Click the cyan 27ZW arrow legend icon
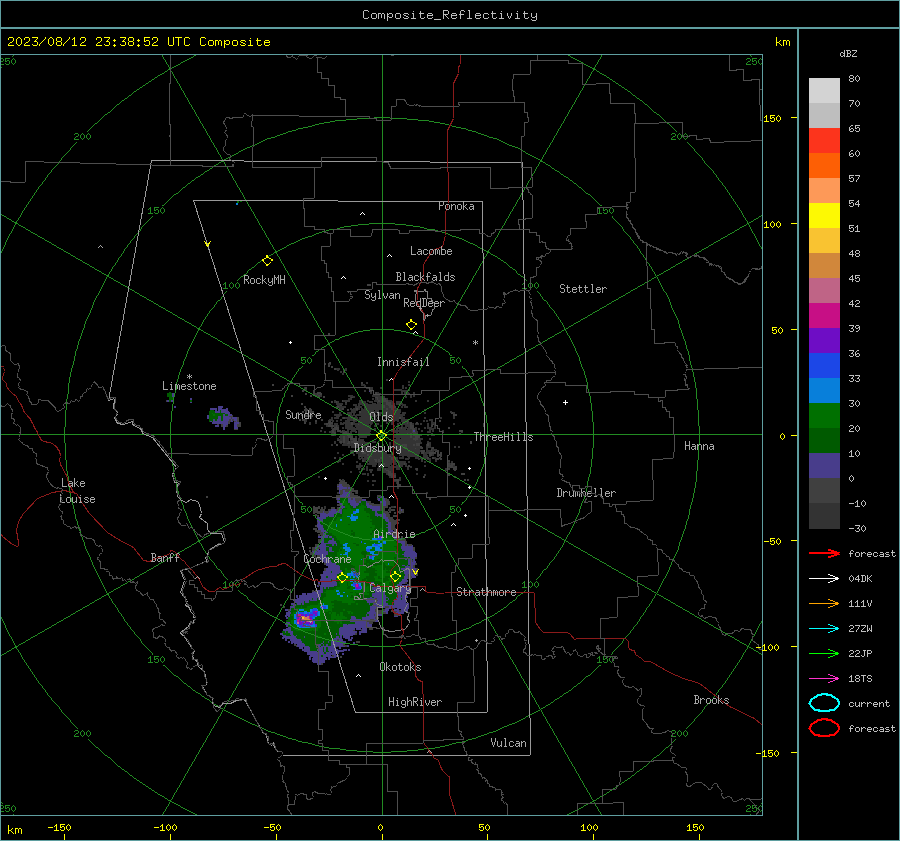Screen dimensions: 900x841 pyautogui.click(x=824, y=629)
